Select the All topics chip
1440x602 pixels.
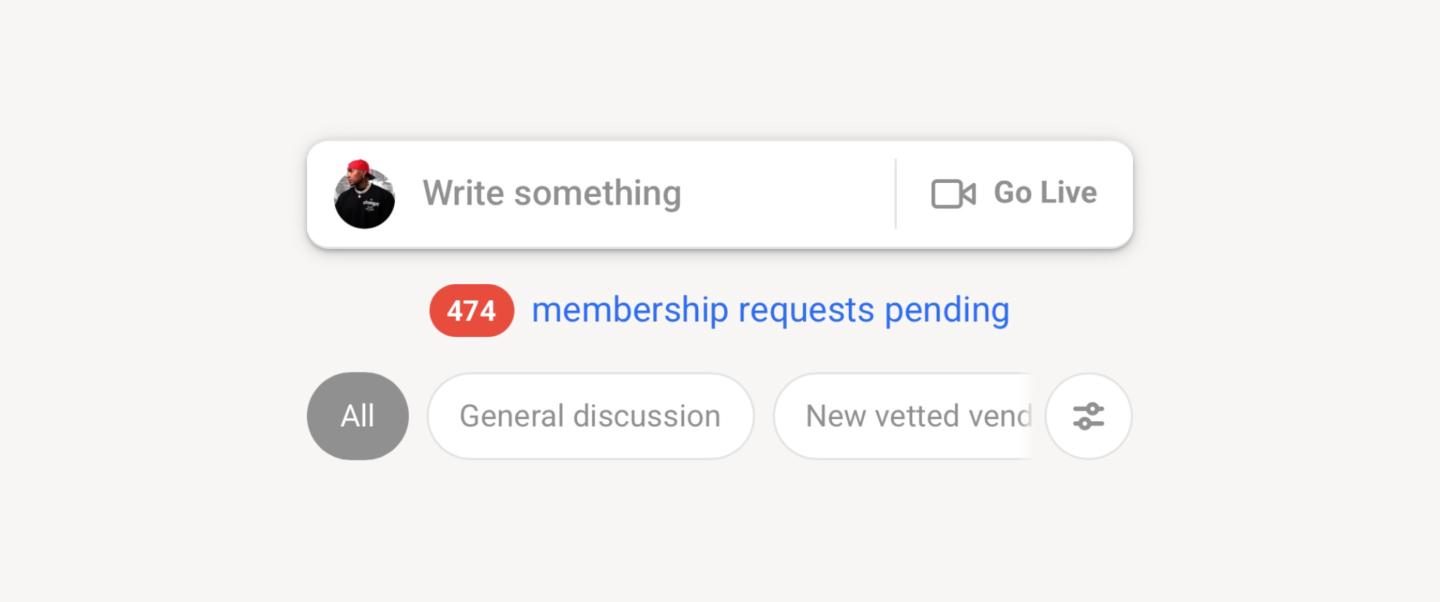click(x=358, y=416)
